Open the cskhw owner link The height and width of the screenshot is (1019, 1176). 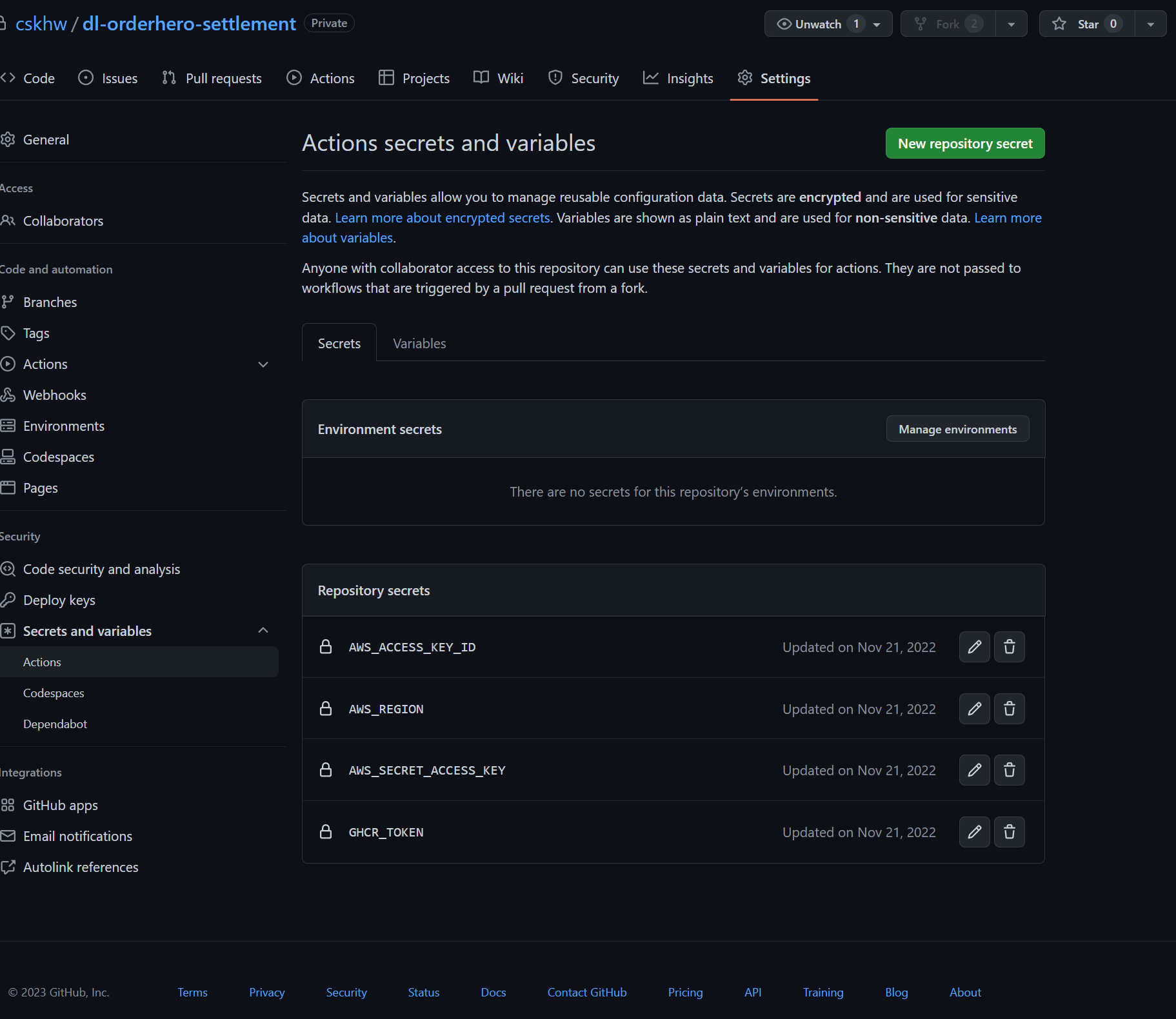[41, 24]
